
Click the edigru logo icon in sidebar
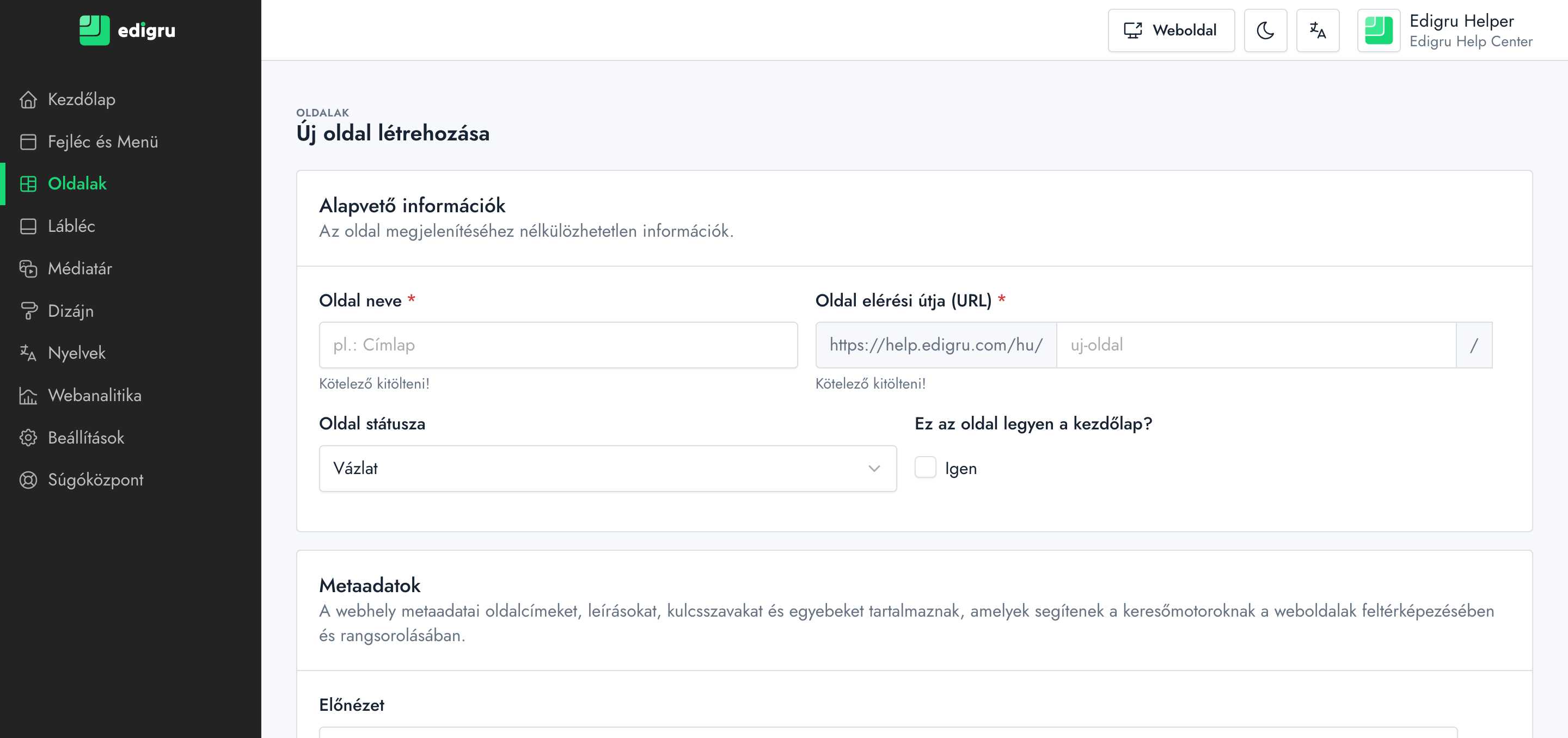click(x=94, y=30)
